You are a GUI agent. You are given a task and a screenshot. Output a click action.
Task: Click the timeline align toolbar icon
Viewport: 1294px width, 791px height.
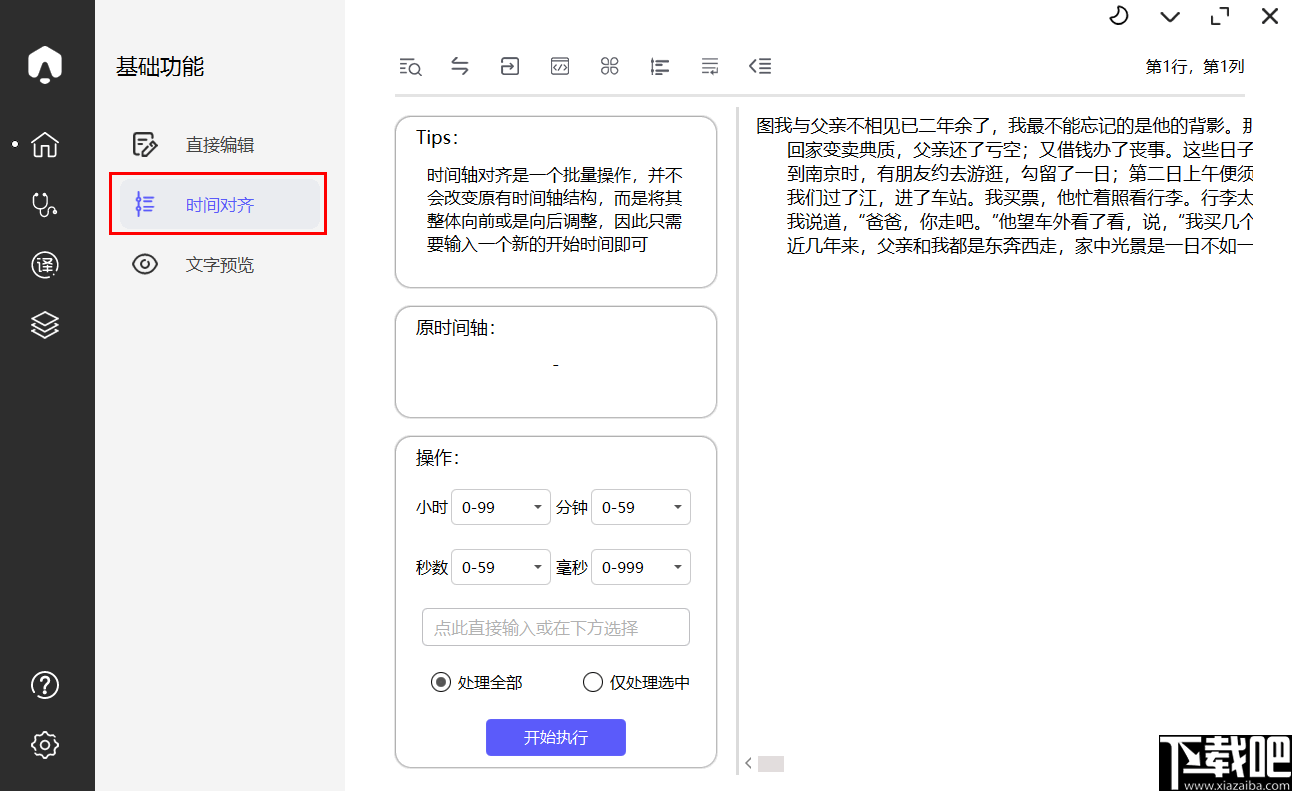pos(660,67)
